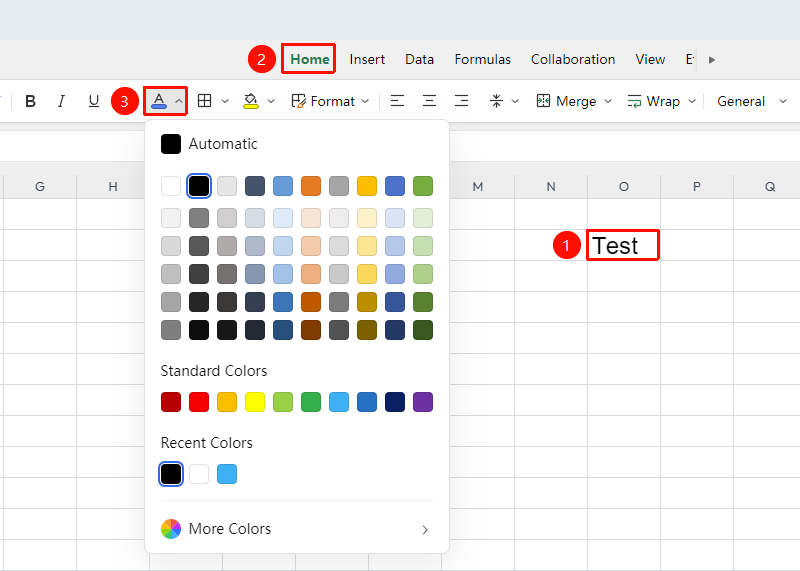Select the light blue recent color swatch

[227, 474]
